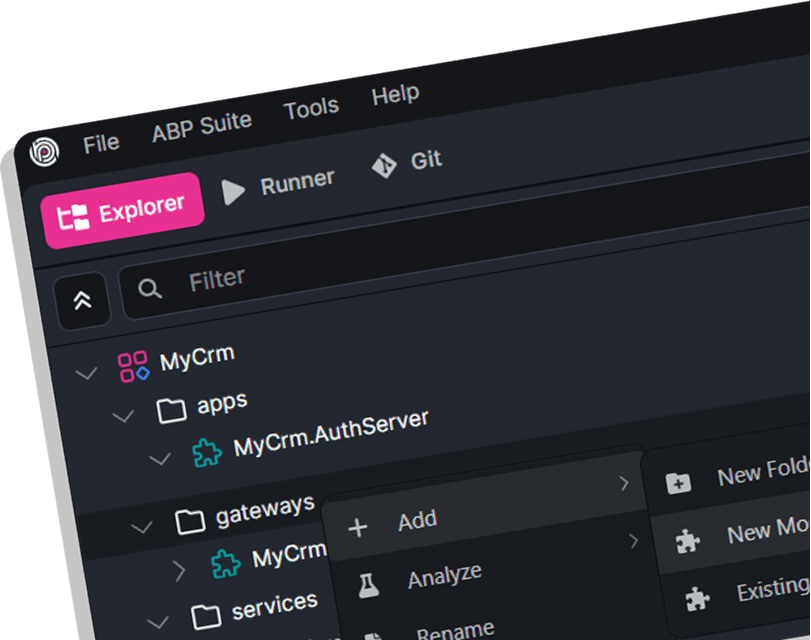Click the gateways folder icon
Image resolution: width=811 pixels, height=640 pixels.
pyautogui.click(x=190, y=521)
